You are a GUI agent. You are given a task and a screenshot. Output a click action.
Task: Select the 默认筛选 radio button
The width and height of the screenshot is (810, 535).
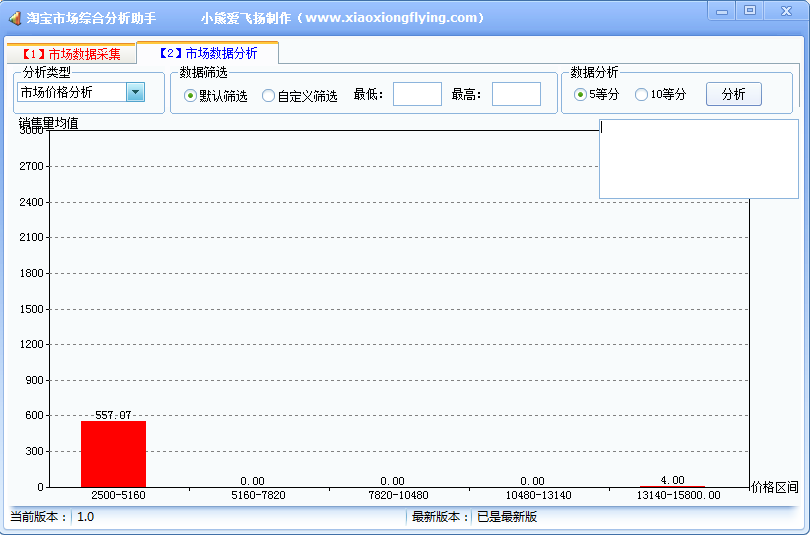click(x=190, y=96)
